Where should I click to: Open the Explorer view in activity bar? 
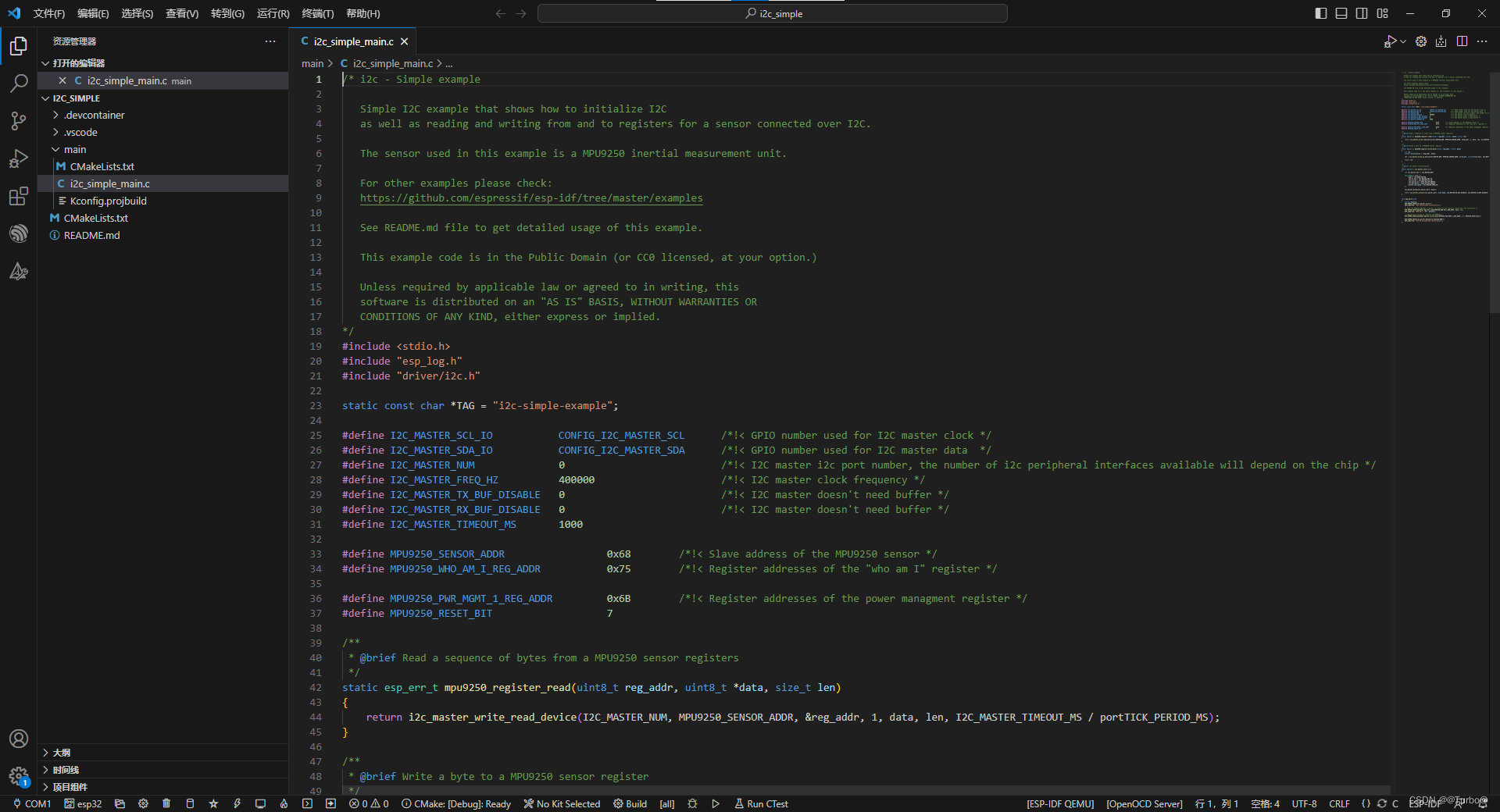pyautogui.click(x=19, y=46)
